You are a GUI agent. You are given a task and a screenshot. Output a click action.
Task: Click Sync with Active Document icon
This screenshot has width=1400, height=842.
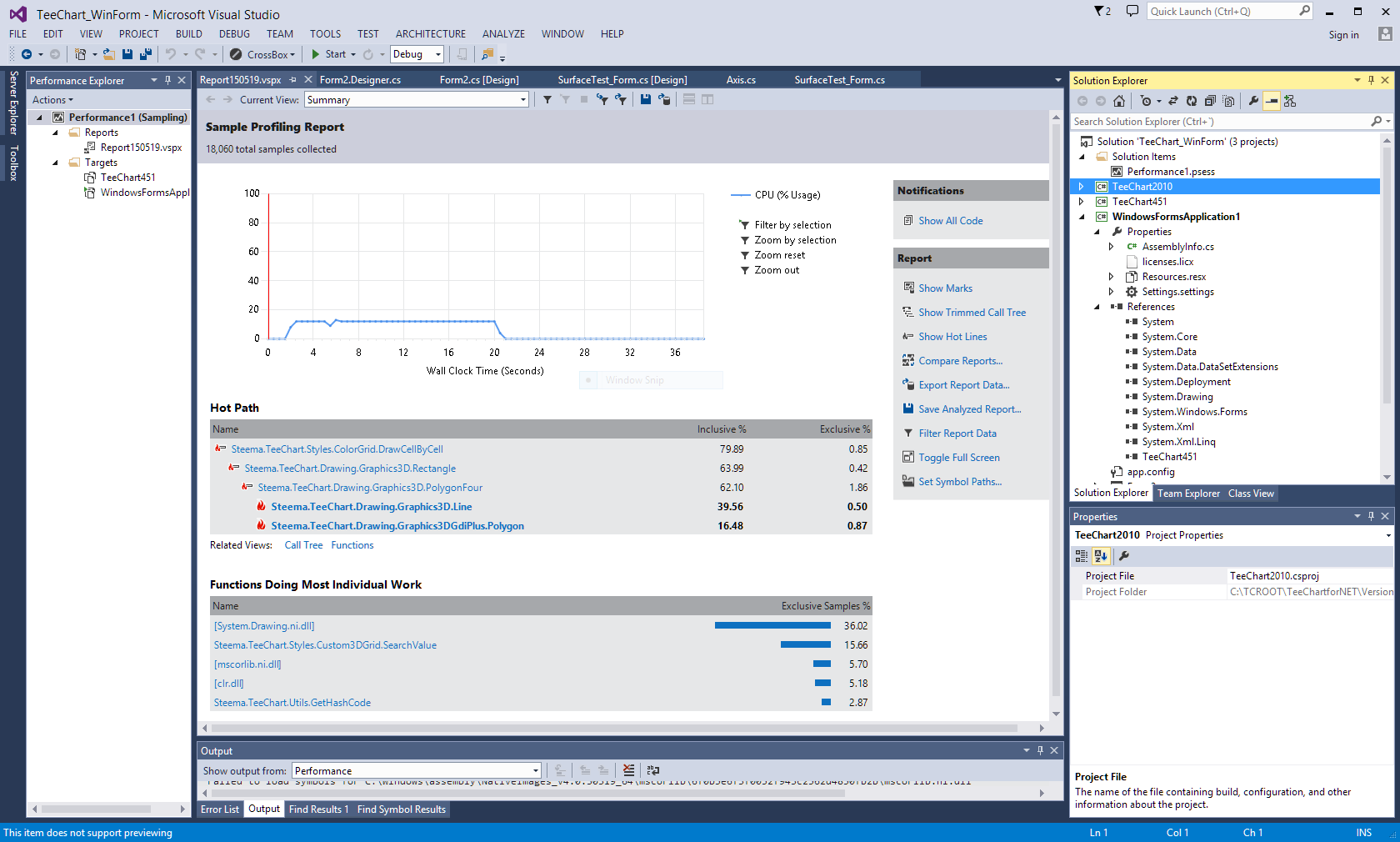click(x=1173, y=101)
